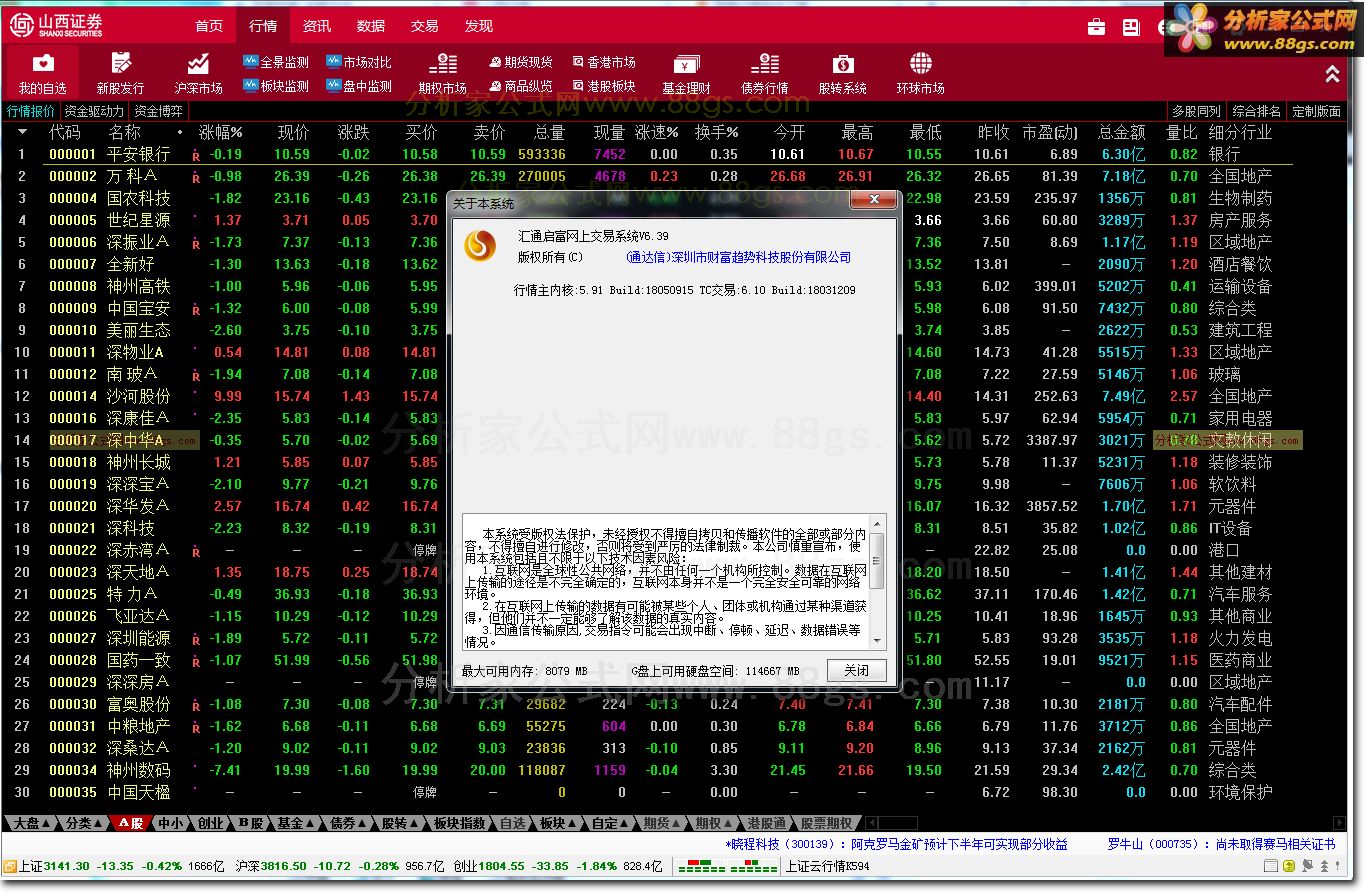Open 新股发行 new IPO icon

click(120, 74)
